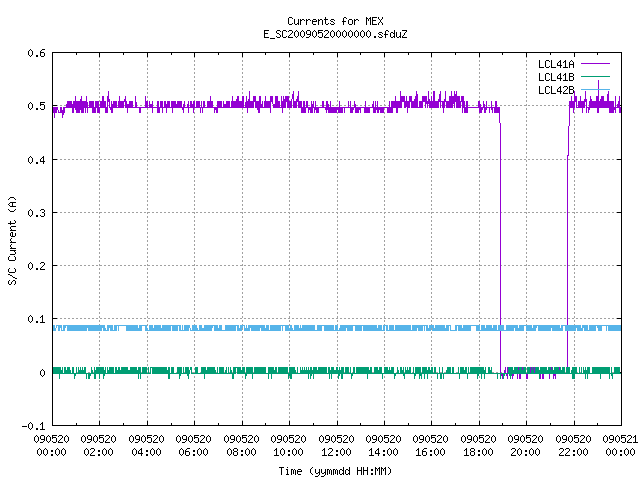The width and height of the screenshot is (640, 480).
Task: Click the y-axis label 'S/C Current (A)'
Action: coord(13,240)
